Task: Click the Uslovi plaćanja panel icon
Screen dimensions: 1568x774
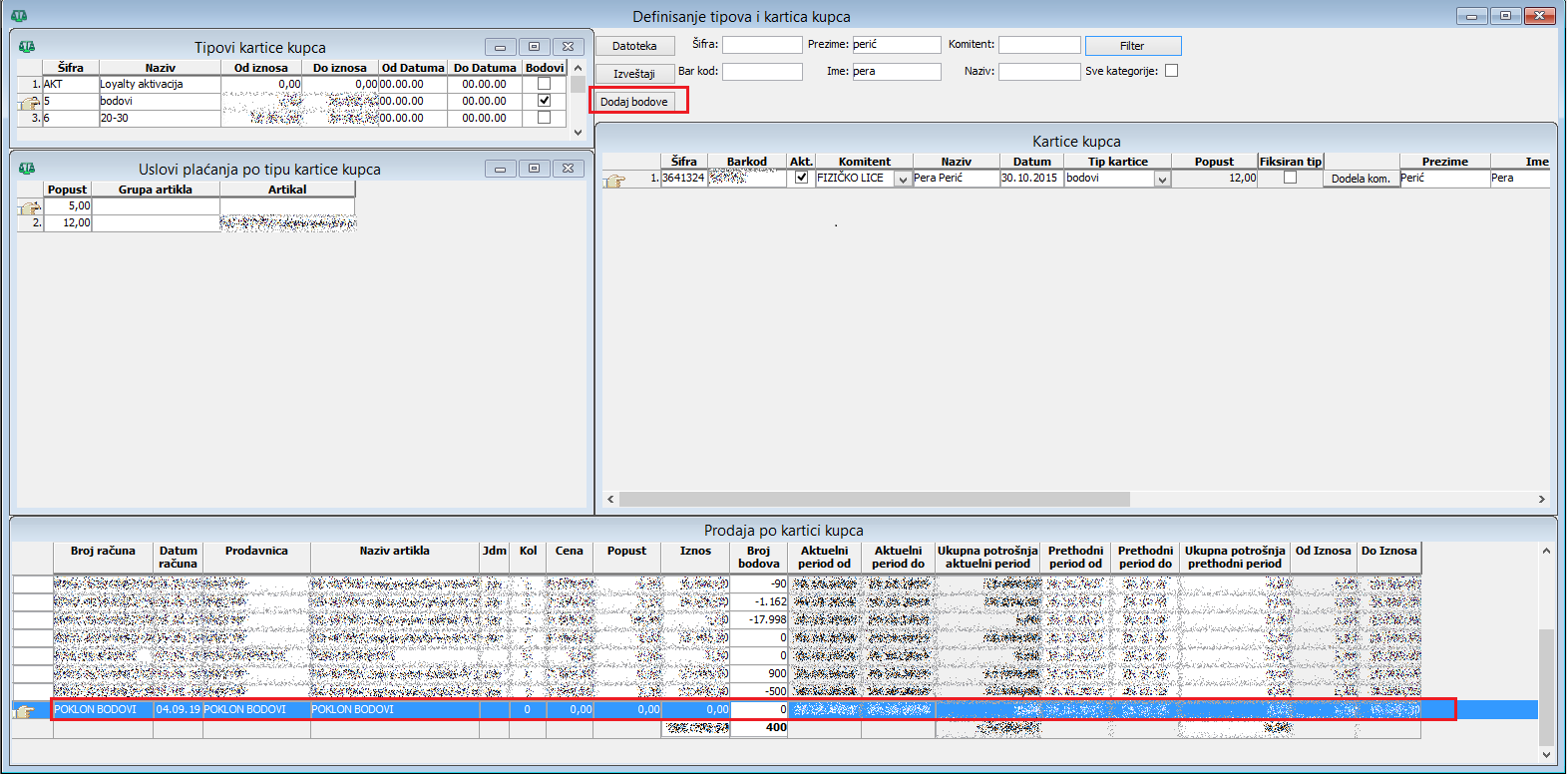Action: pos(27,169)
